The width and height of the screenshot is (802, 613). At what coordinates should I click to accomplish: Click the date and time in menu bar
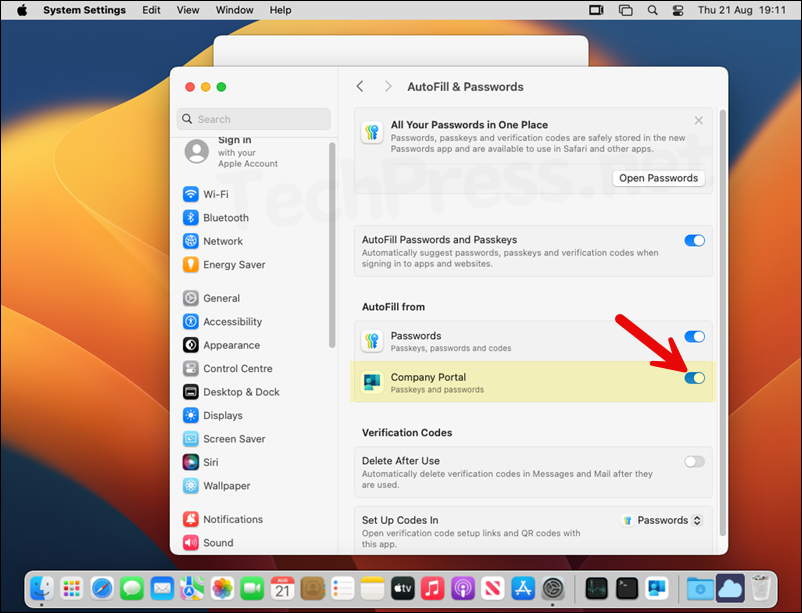742,10
